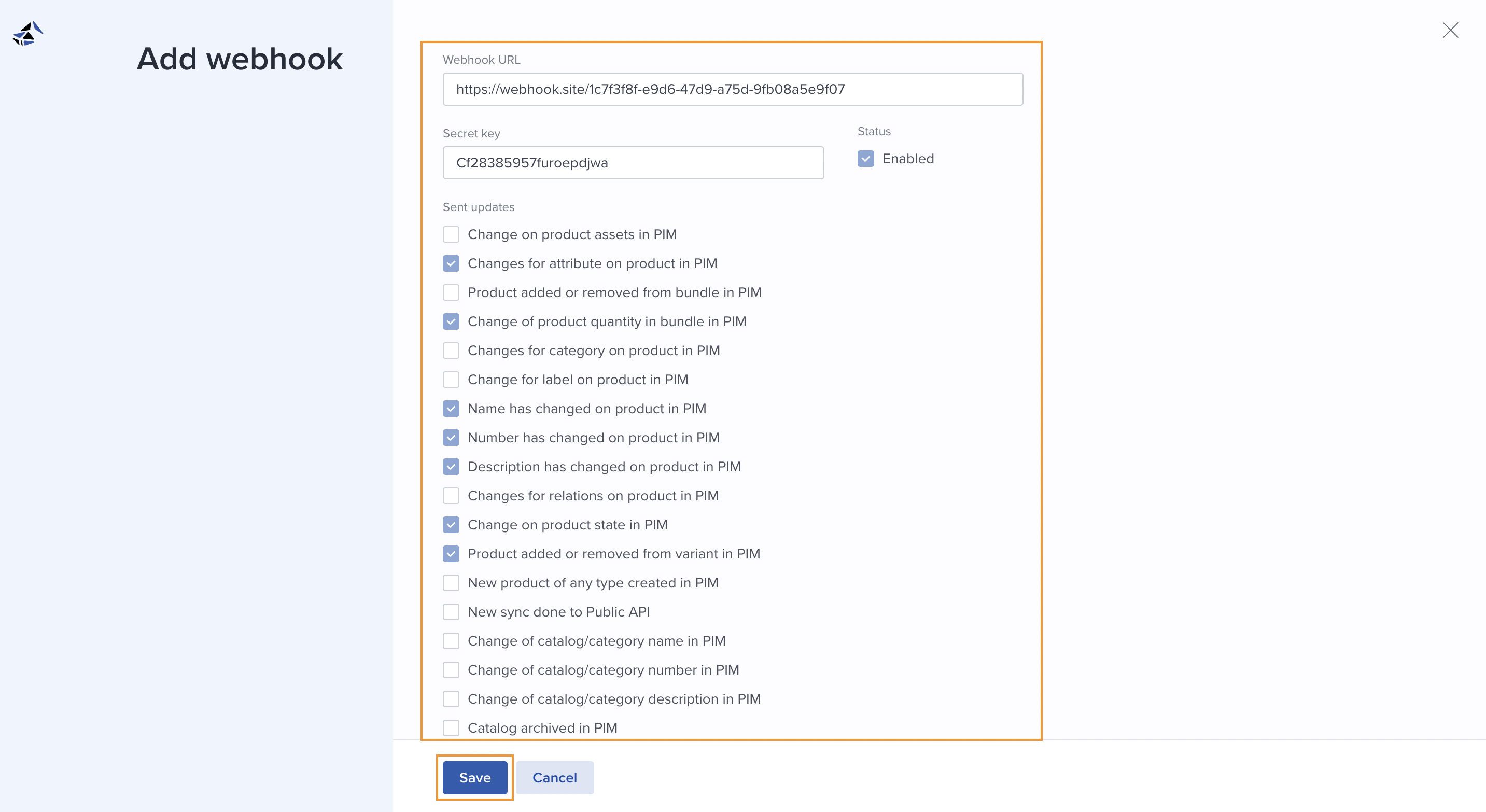Uncheck Changes for attribute on product
Screen dimensions: 1486x812
coord(451,263)
